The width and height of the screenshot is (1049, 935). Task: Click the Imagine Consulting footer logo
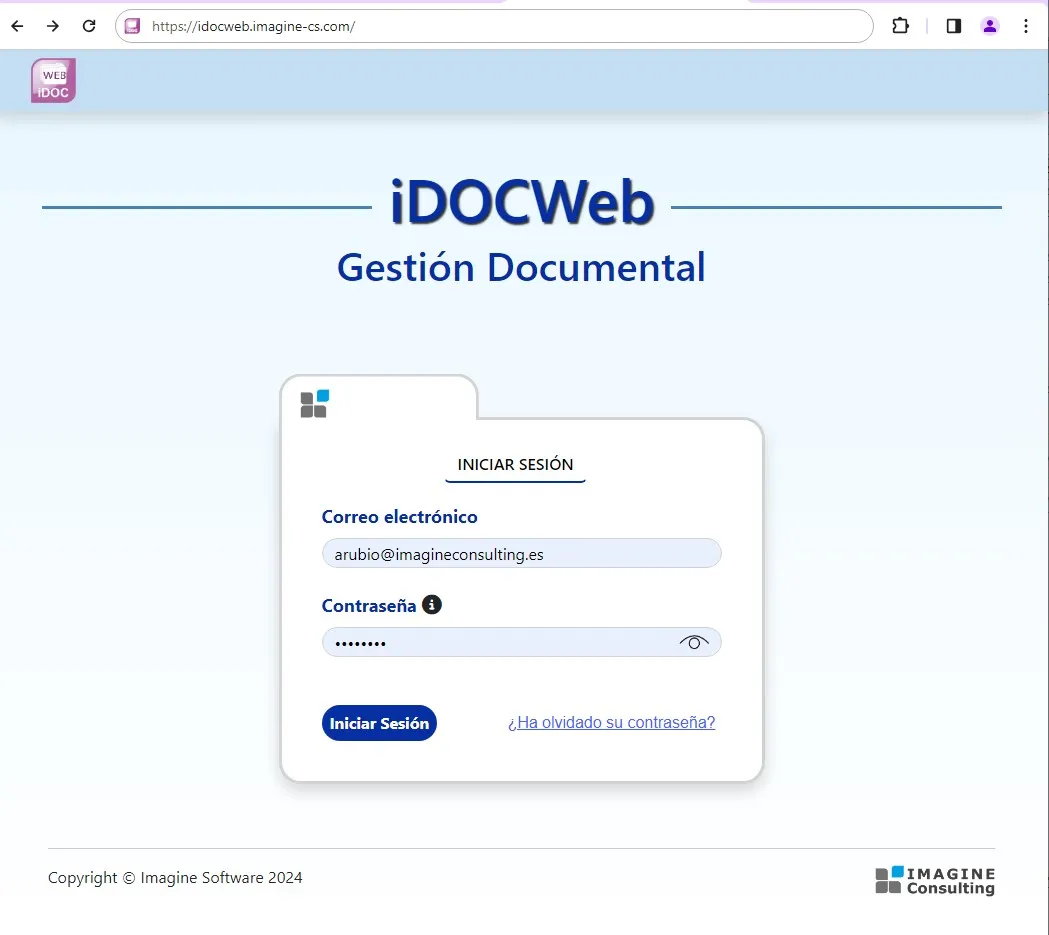click(x=935, y=881)
